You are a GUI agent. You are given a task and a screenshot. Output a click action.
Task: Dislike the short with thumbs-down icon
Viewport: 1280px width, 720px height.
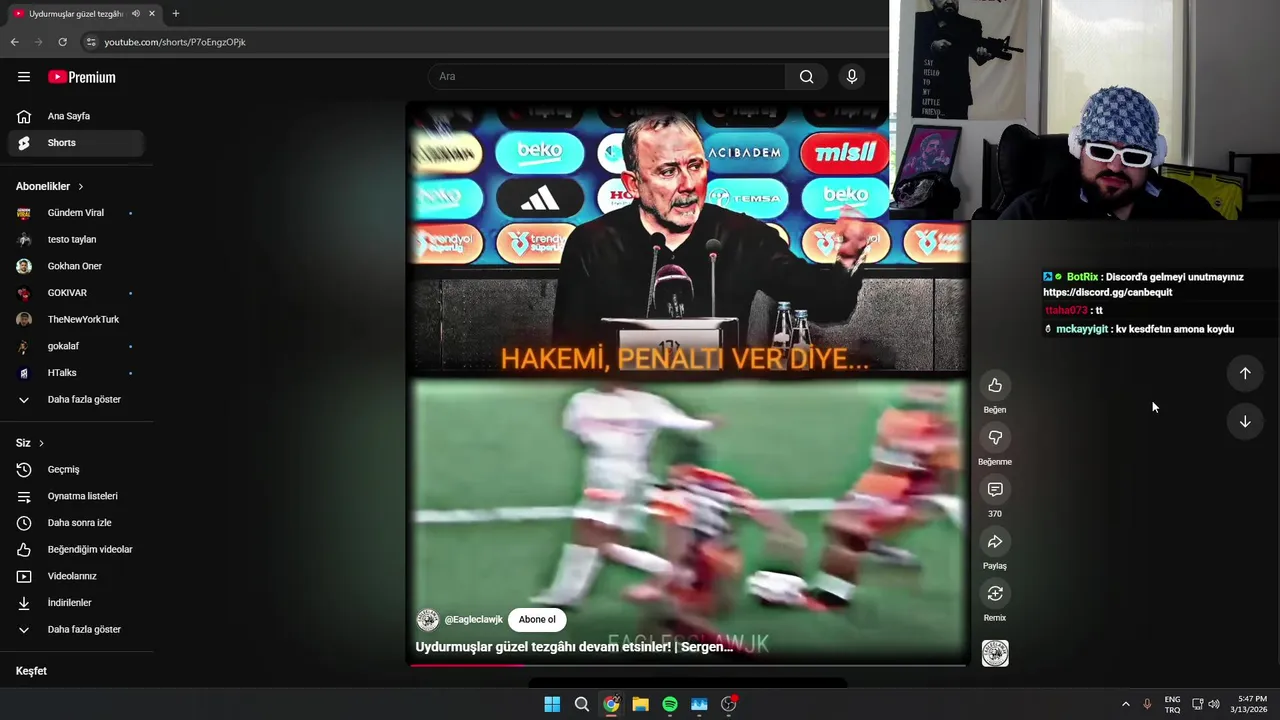(995, 438)
